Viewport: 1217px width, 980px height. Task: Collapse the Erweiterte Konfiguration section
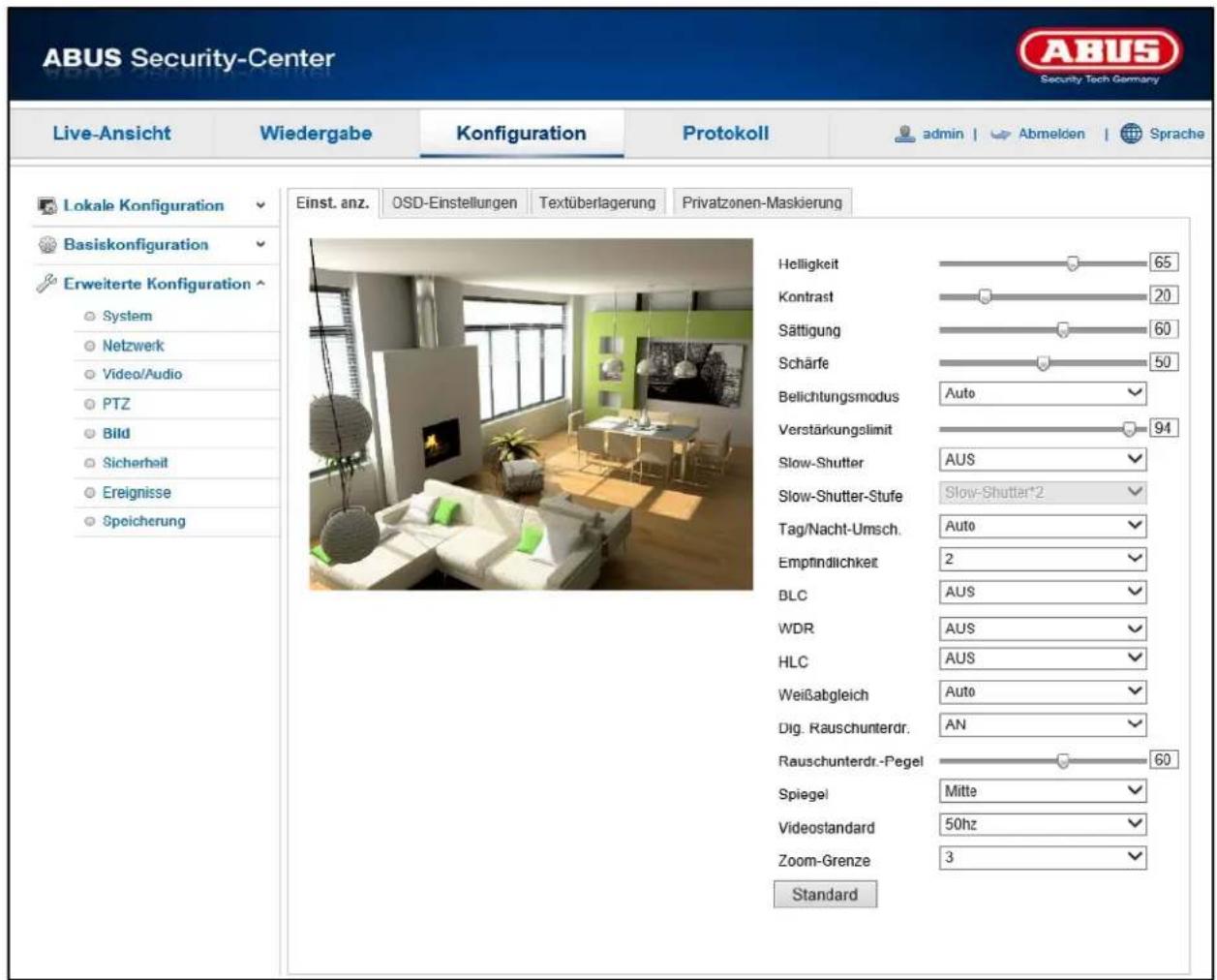(260, 284)
